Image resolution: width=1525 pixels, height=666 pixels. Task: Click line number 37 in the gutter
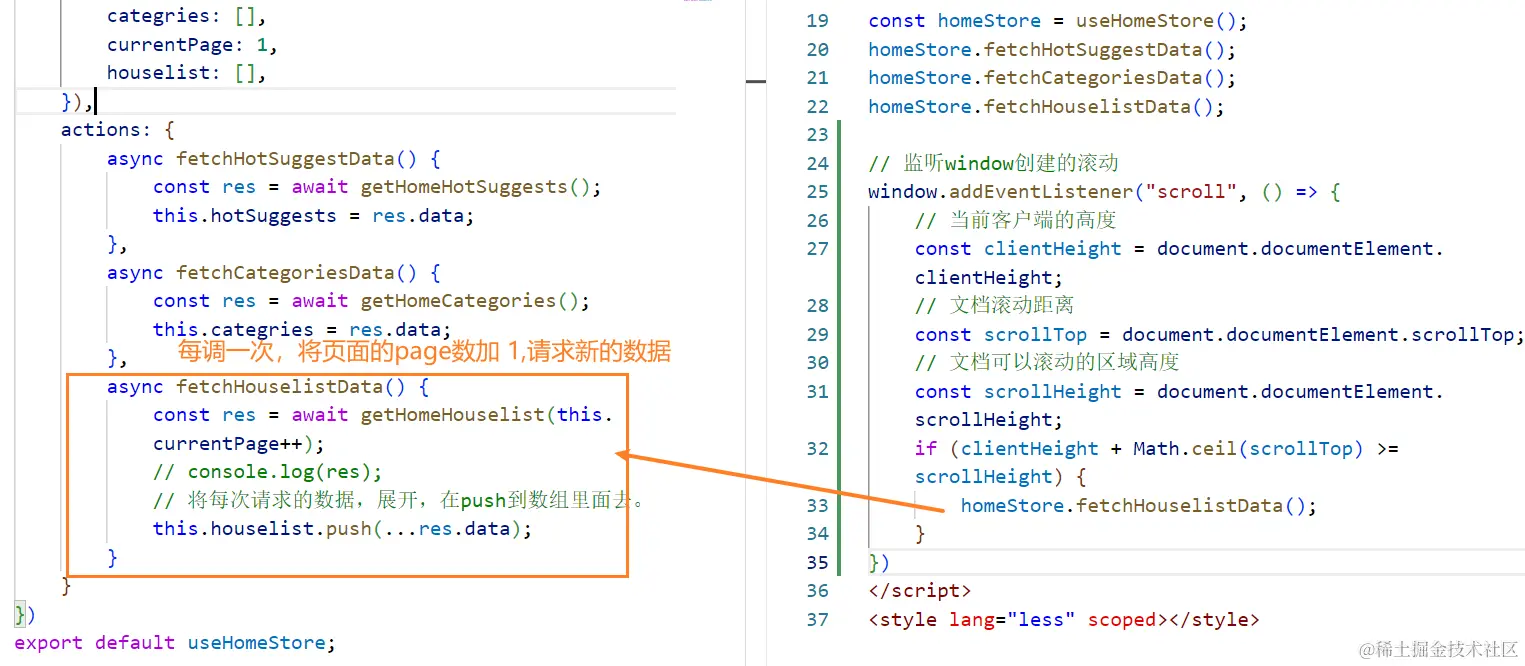pos(817,619)
